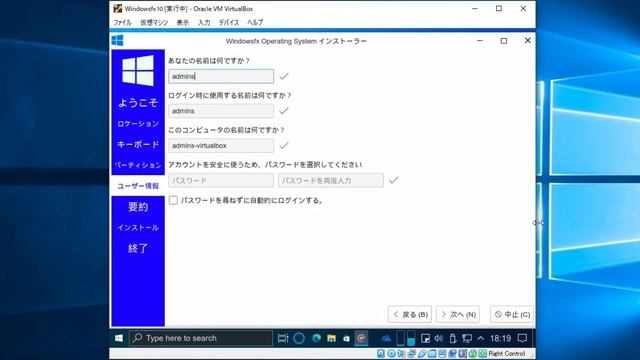Screen dimensions: 640x360
Task: Click the VirtualBox window title icon
Action: (118, 9)
